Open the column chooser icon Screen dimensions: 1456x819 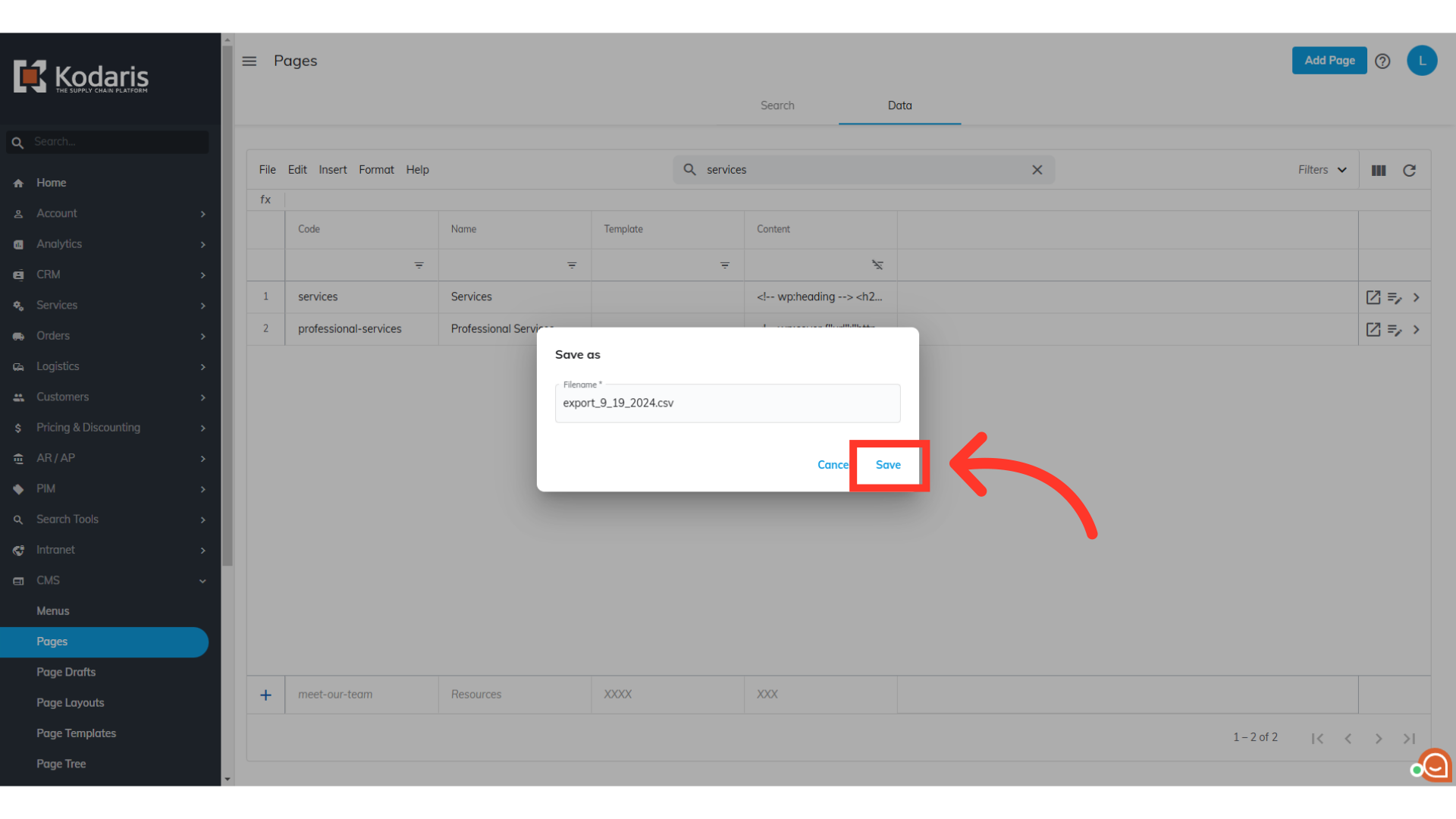(1379, 170)
